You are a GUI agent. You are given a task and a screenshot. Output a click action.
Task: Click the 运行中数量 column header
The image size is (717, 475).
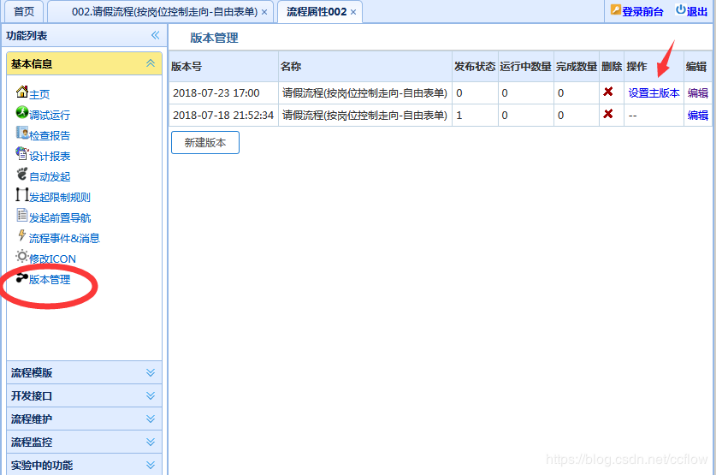point(526,66)
